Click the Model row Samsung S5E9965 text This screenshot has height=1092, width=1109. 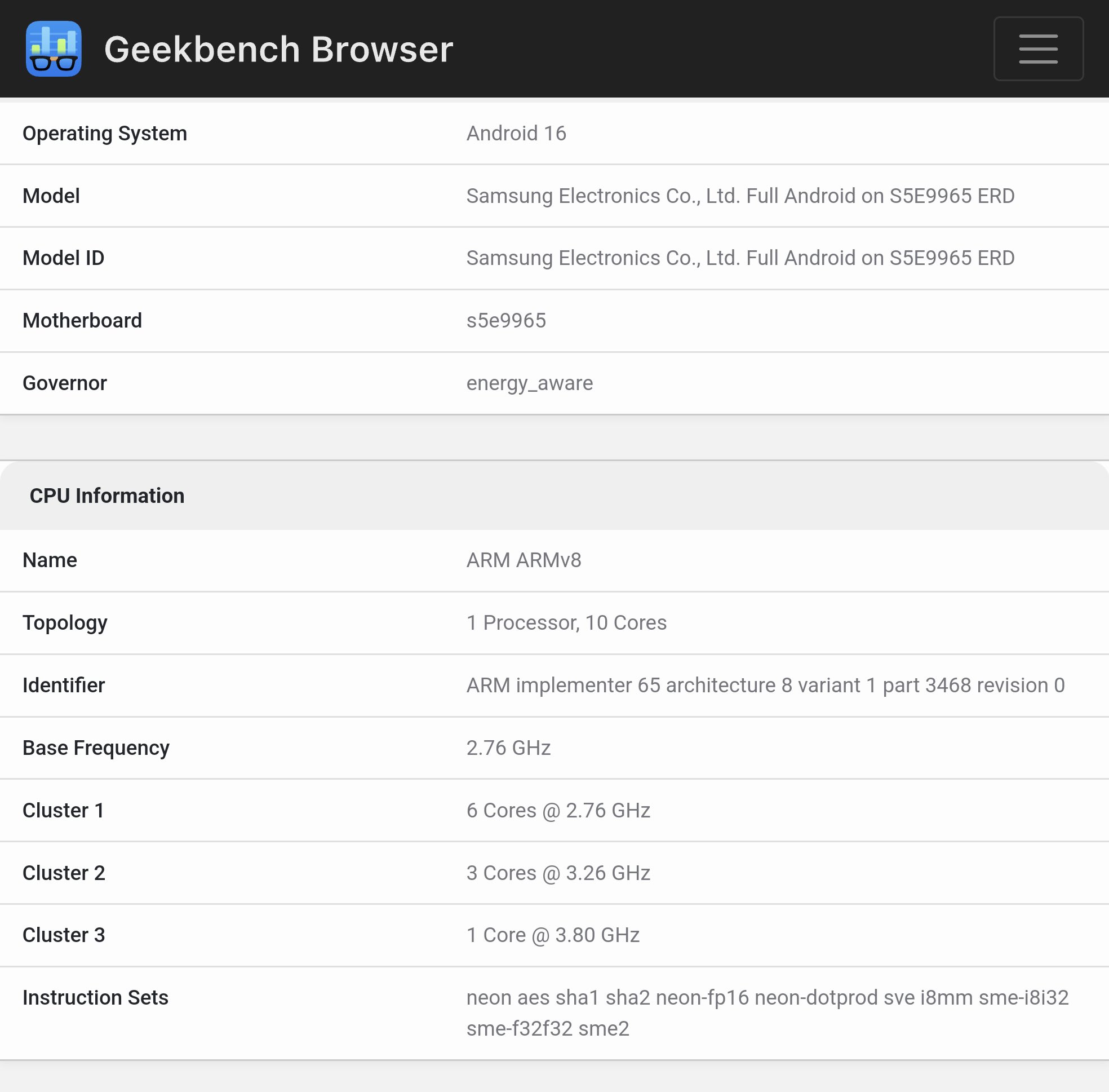point(740,196)
